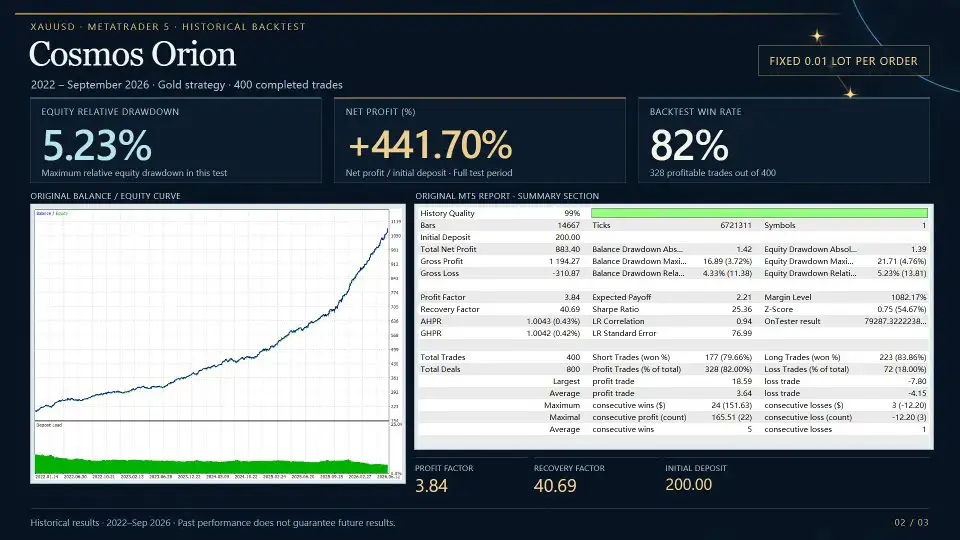Select the Bars value 14667

(x=568, y=225)
